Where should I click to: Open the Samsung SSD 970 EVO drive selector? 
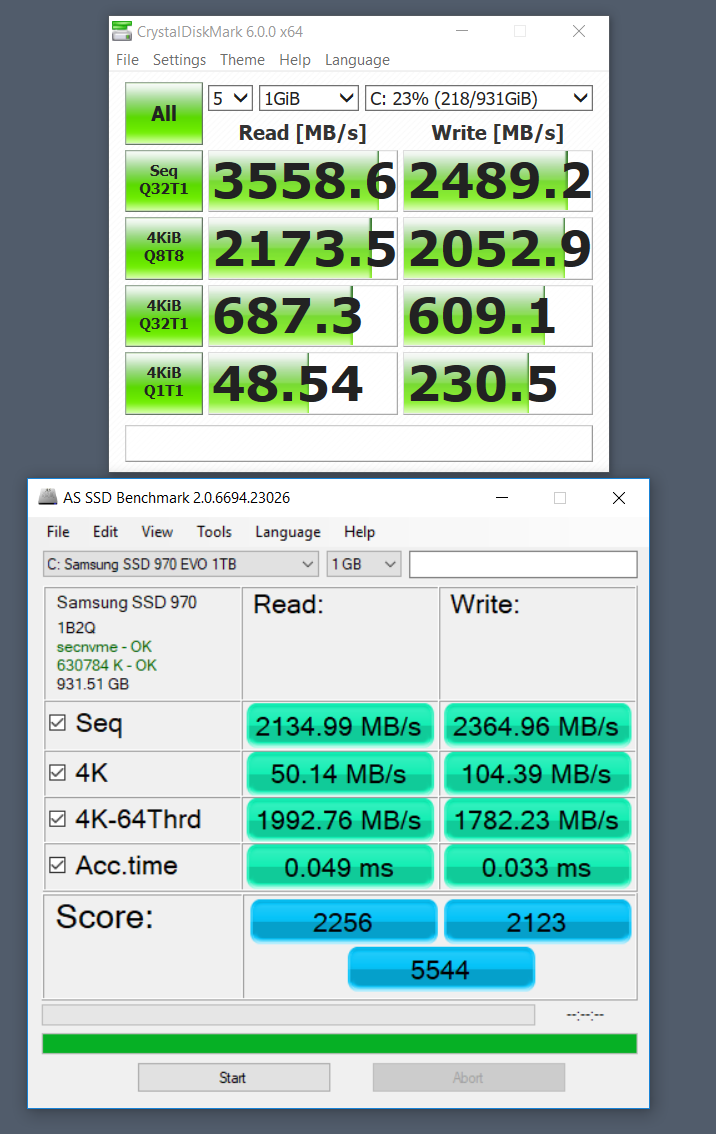(x=181, y=564)
